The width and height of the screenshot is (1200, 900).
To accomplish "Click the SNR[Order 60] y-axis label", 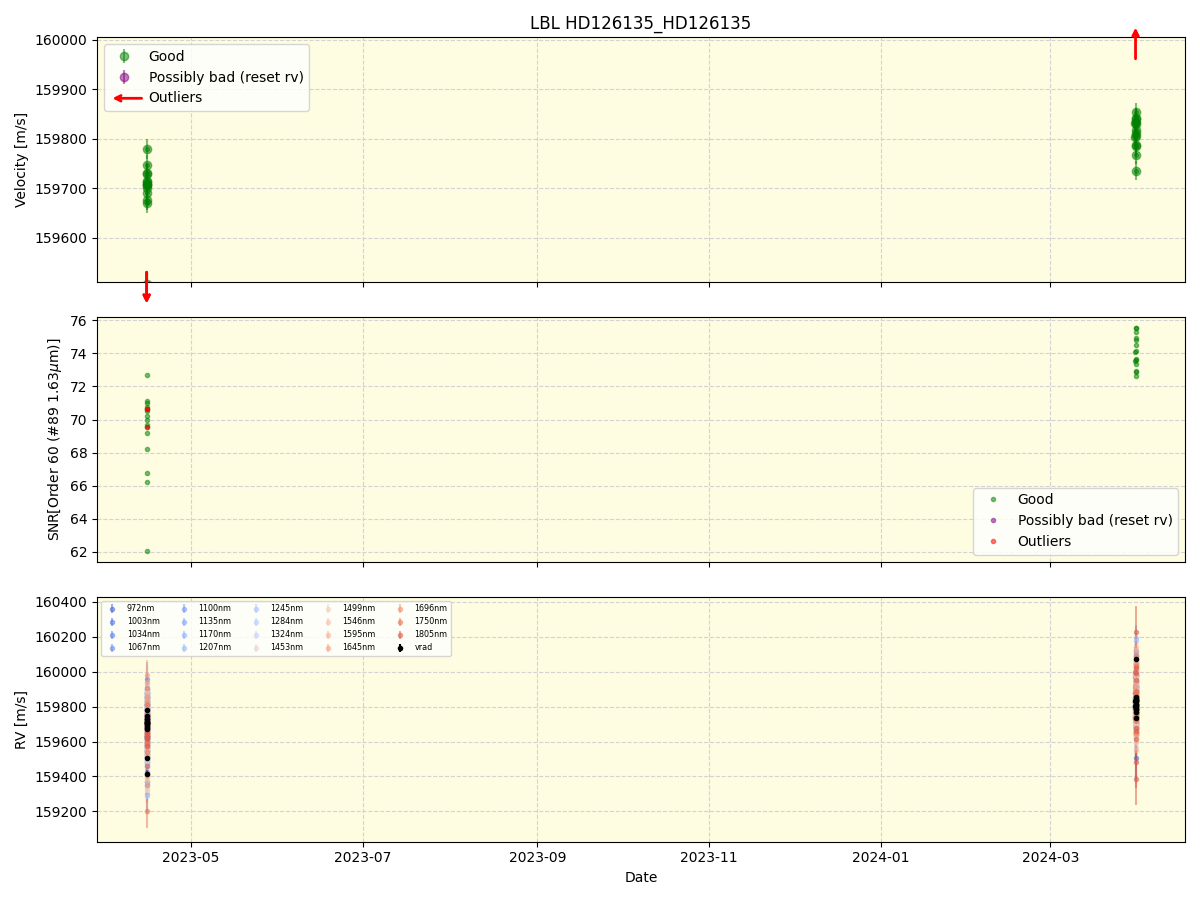I will tap(54, 439).
